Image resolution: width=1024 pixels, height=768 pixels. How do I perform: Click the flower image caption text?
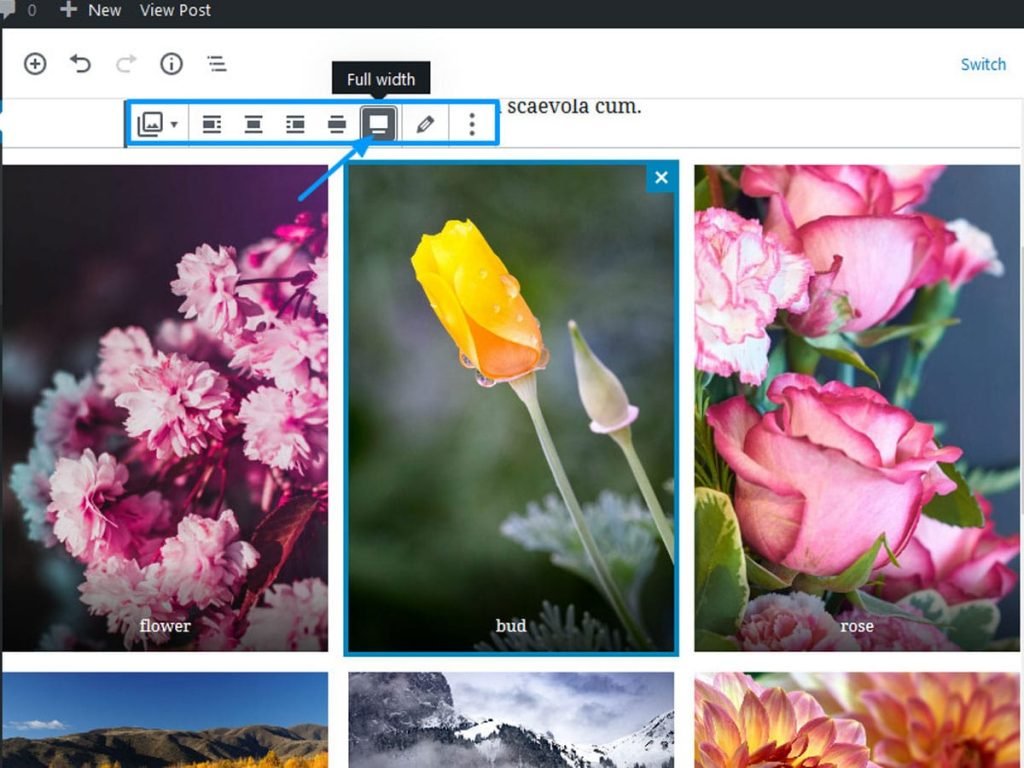click(x=164, y=626)
